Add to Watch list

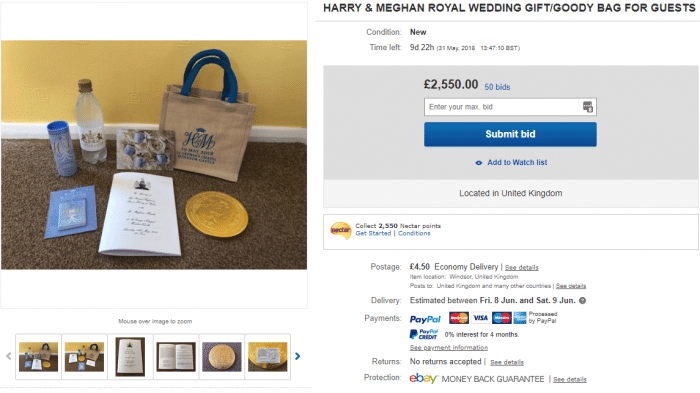click(x=517, y=163)
